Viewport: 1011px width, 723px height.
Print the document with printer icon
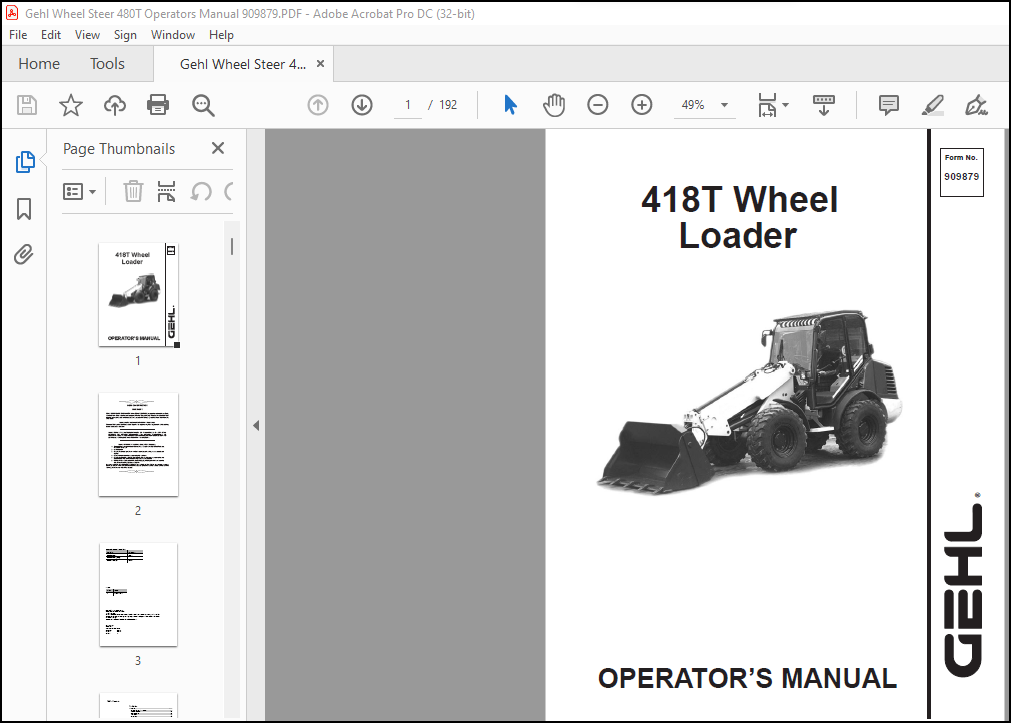(158, 104)
